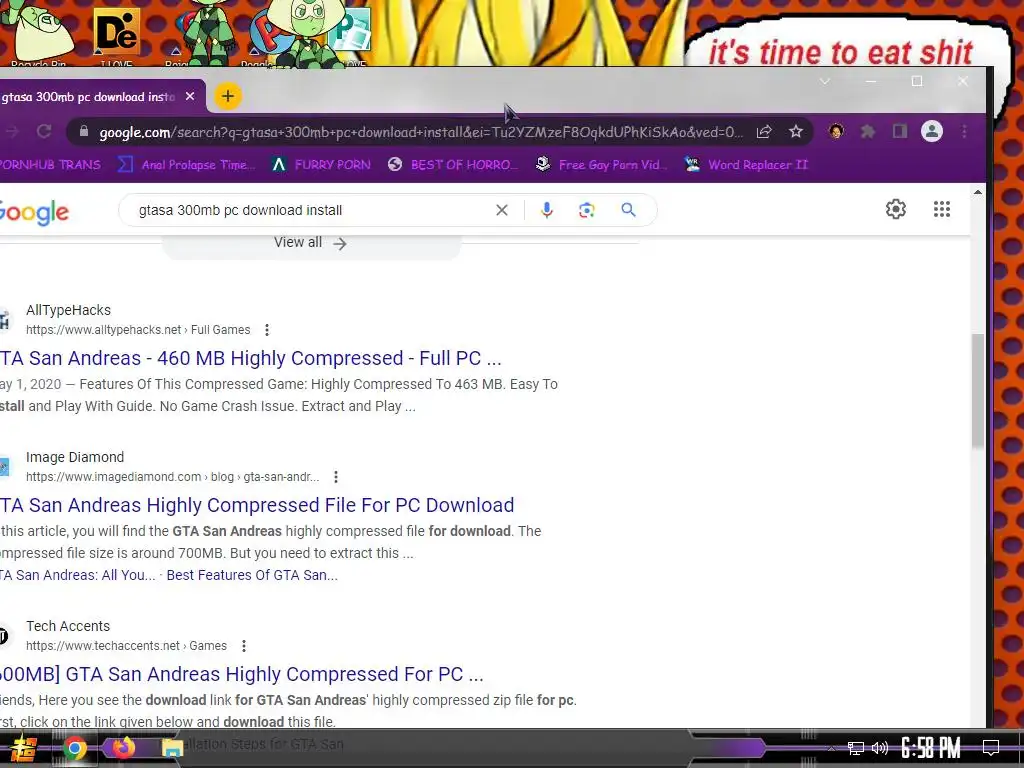Click the techaccents.net Games URL
This screenshot has height=768, width=1024.
point(127,646)
